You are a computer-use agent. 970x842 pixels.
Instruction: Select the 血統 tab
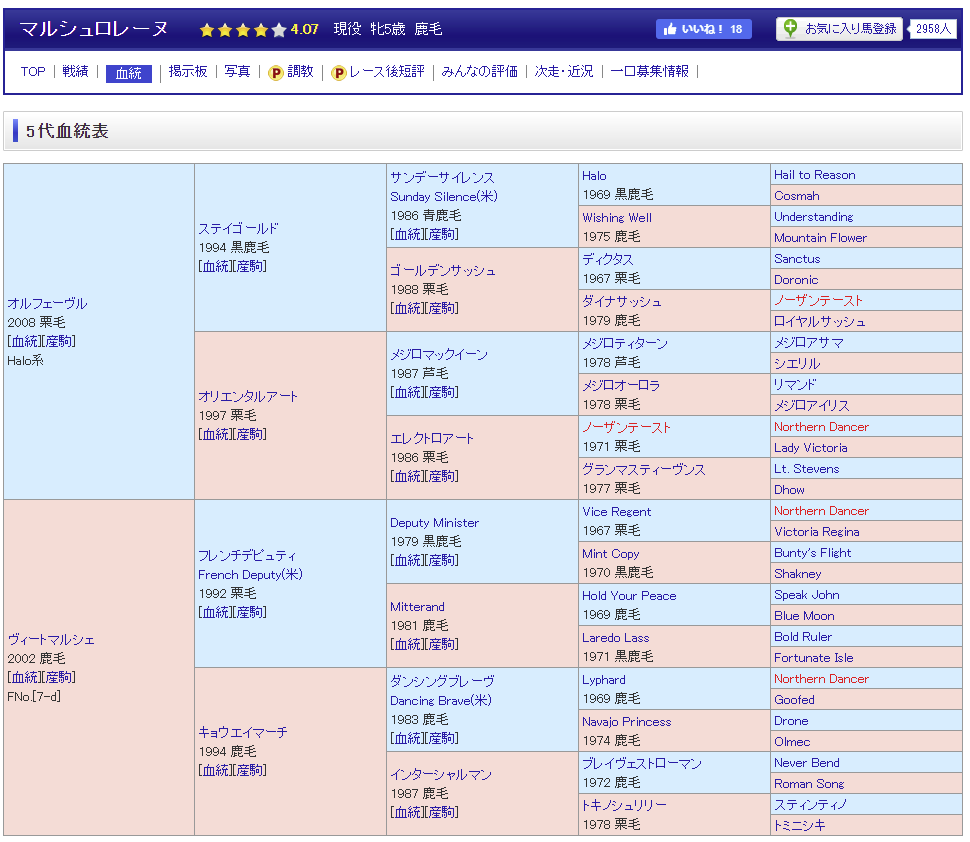click(x=129, y=73)
